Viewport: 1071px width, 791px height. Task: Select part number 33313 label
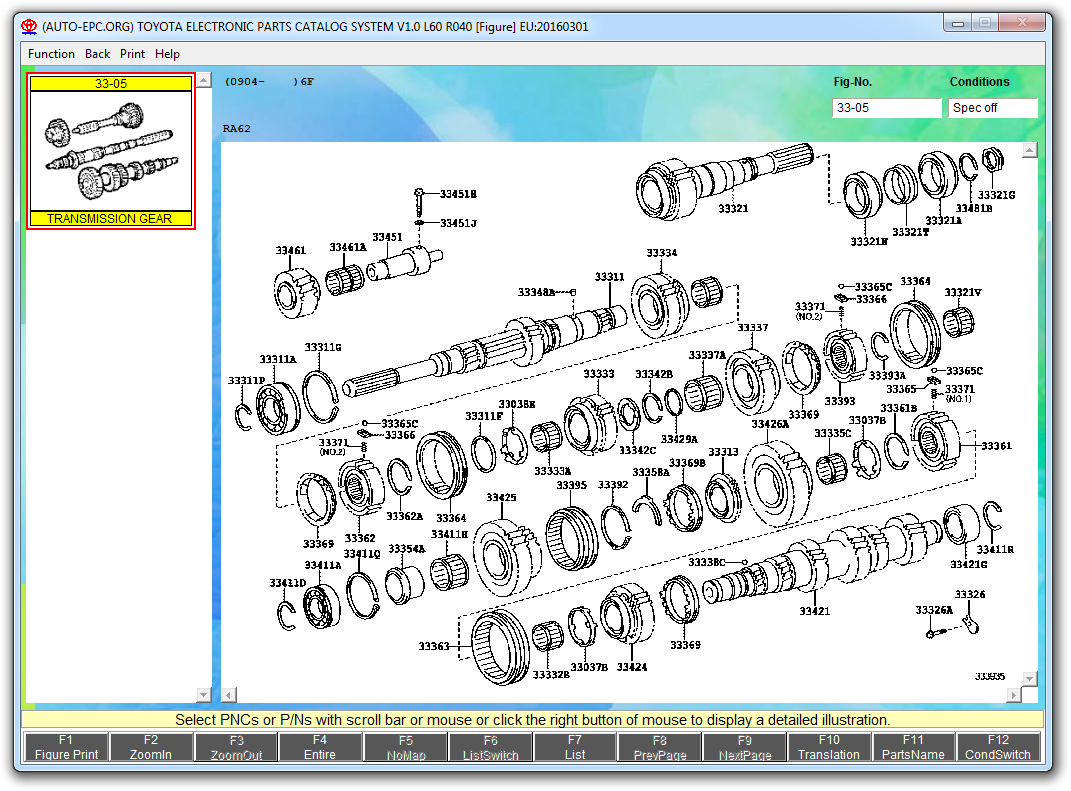point(723,452)
